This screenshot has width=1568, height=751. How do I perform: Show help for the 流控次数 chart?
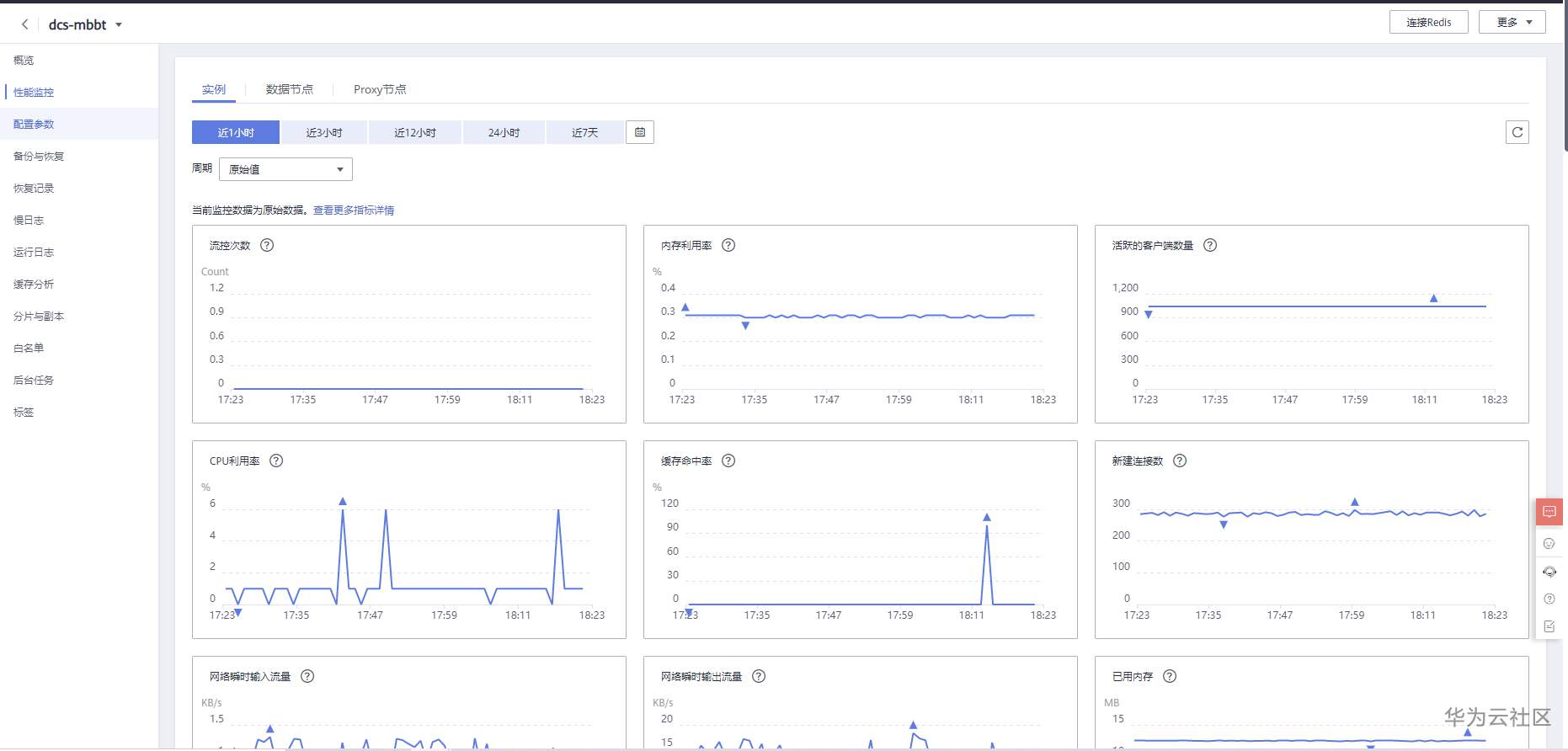pyautogui.click(x=267, y=245)
